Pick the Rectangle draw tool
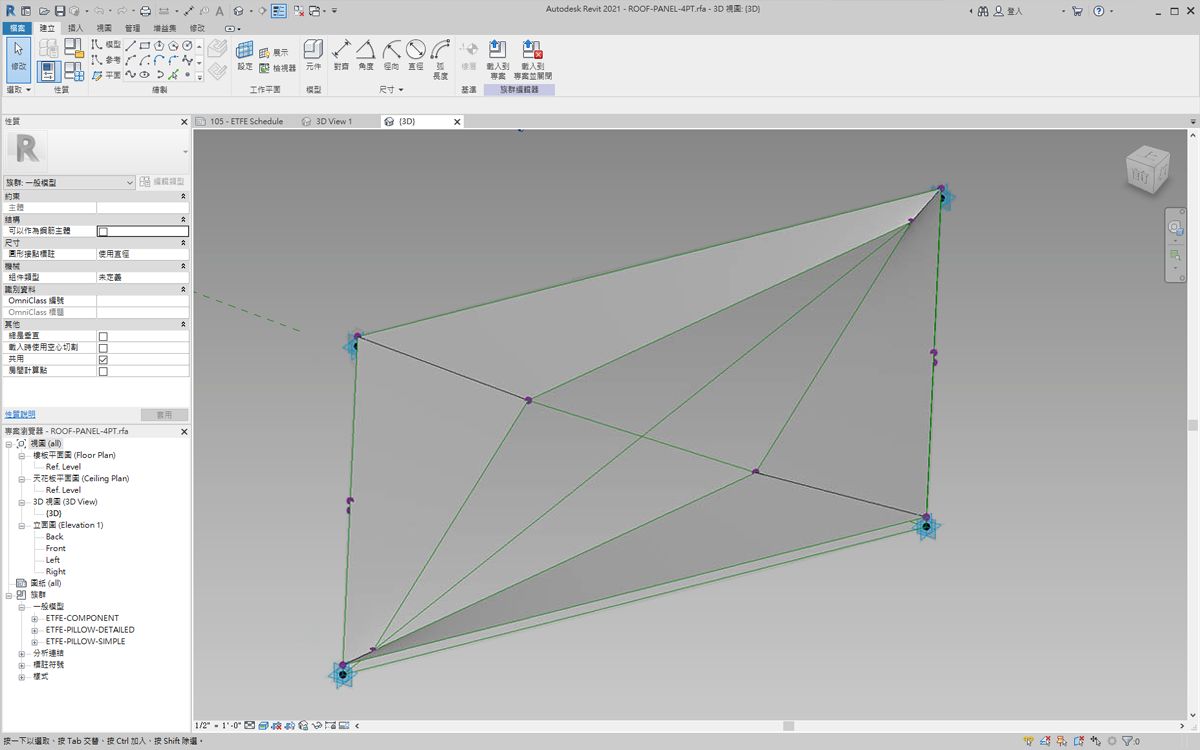 pos(145,45)
